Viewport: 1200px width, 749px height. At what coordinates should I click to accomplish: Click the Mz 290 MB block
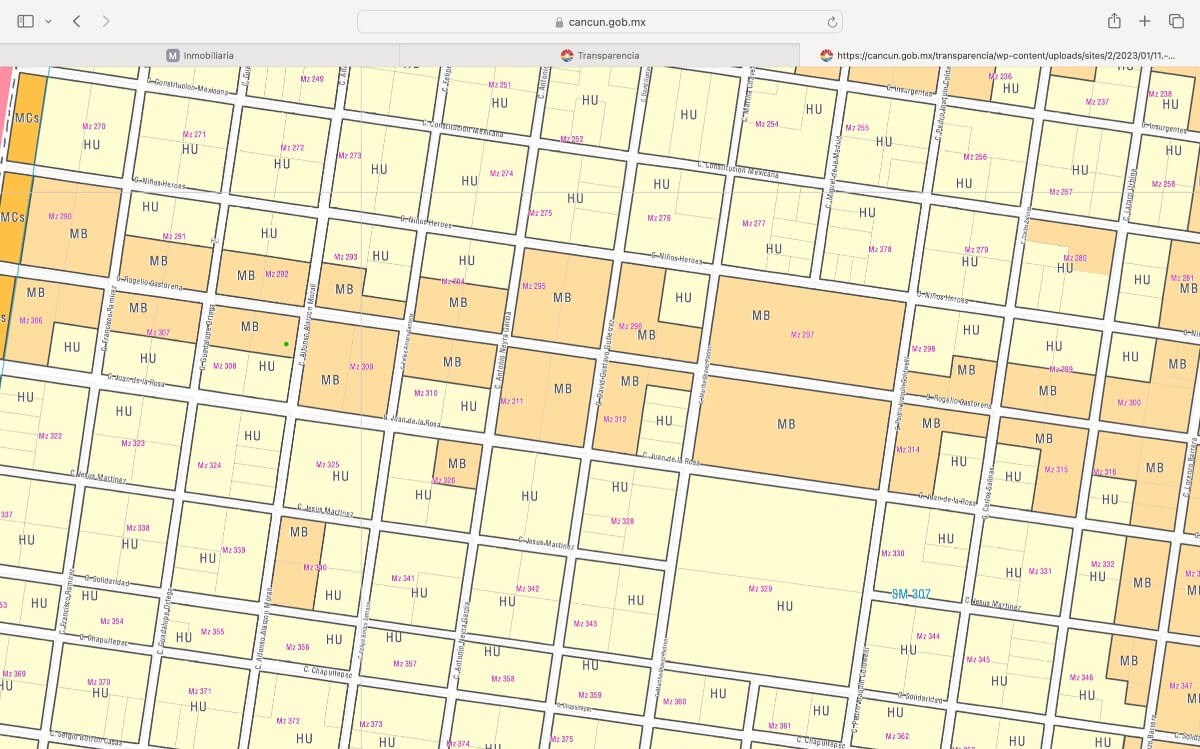[72, 228]
